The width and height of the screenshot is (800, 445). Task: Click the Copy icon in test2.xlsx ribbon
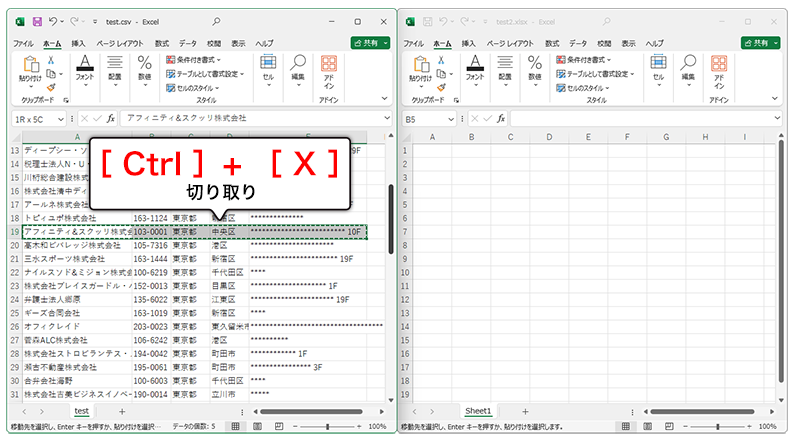[440, 72]
